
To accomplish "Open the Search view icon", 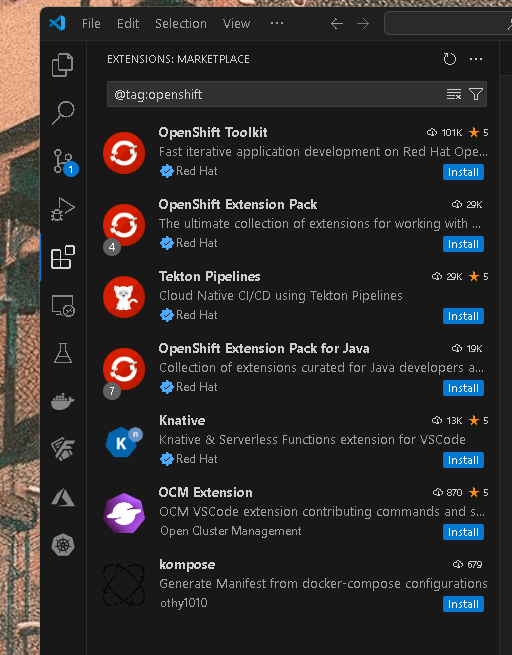I will click(x=63, y=113).
